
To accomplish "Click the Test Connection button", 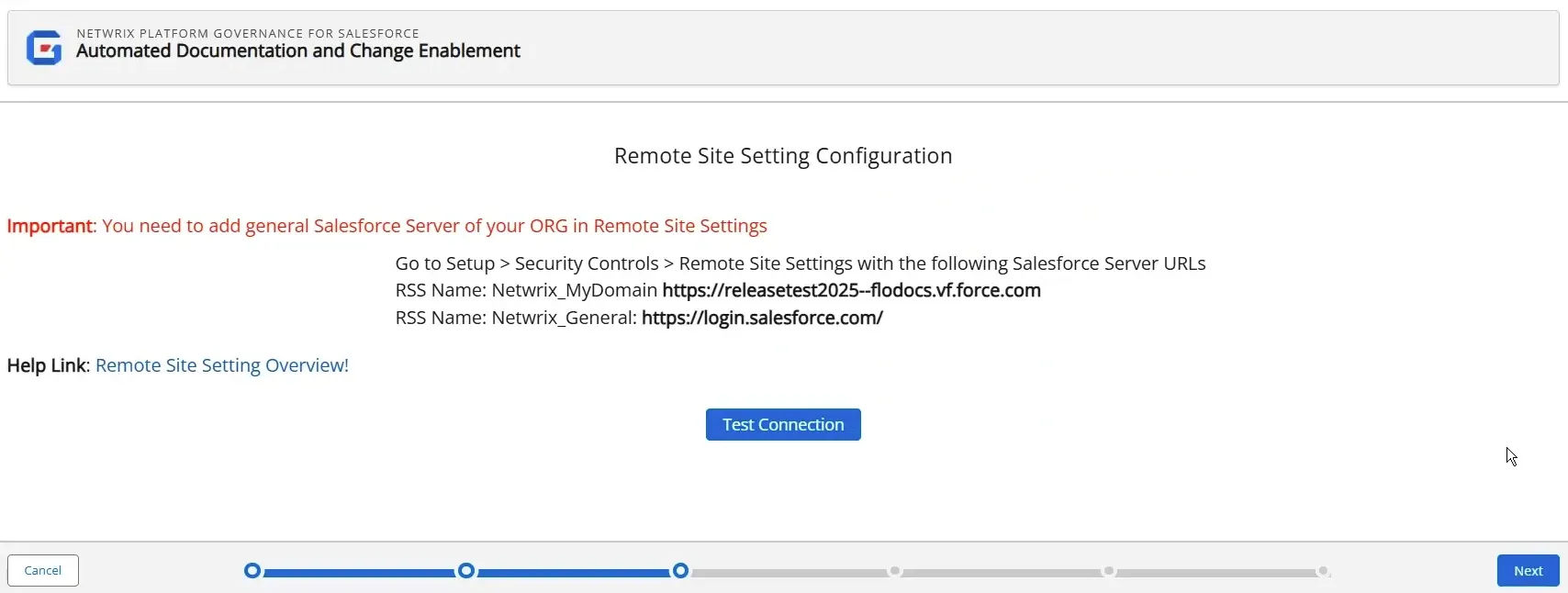I will pos(783,424).
